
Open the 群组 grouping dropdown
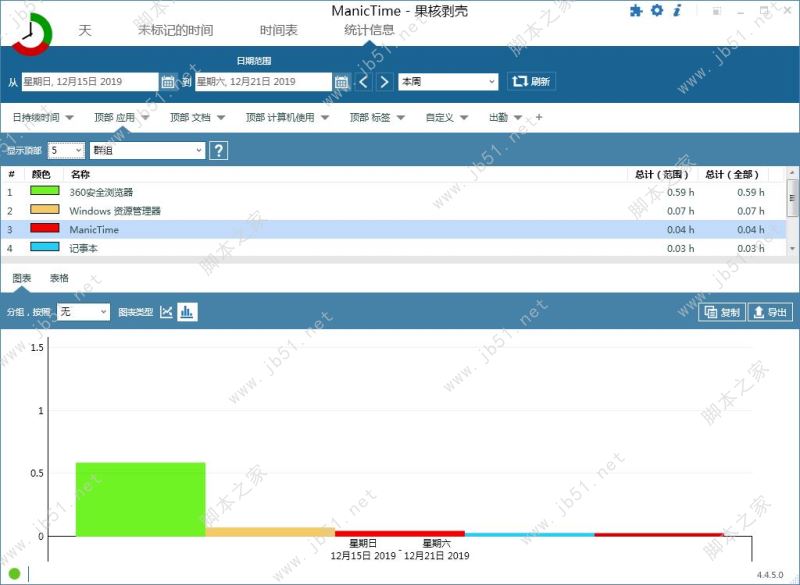pyautogui.click(x=147, y=150)
